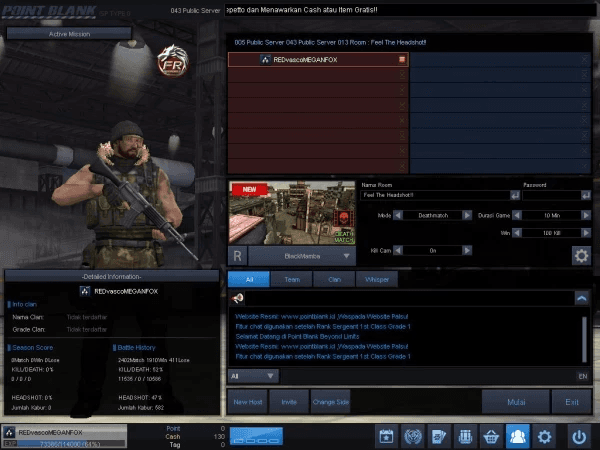Viewport: 600px width, 450px height.
Task: Click Selamat Datang di Point Blank message
Action: click(297, 336)
